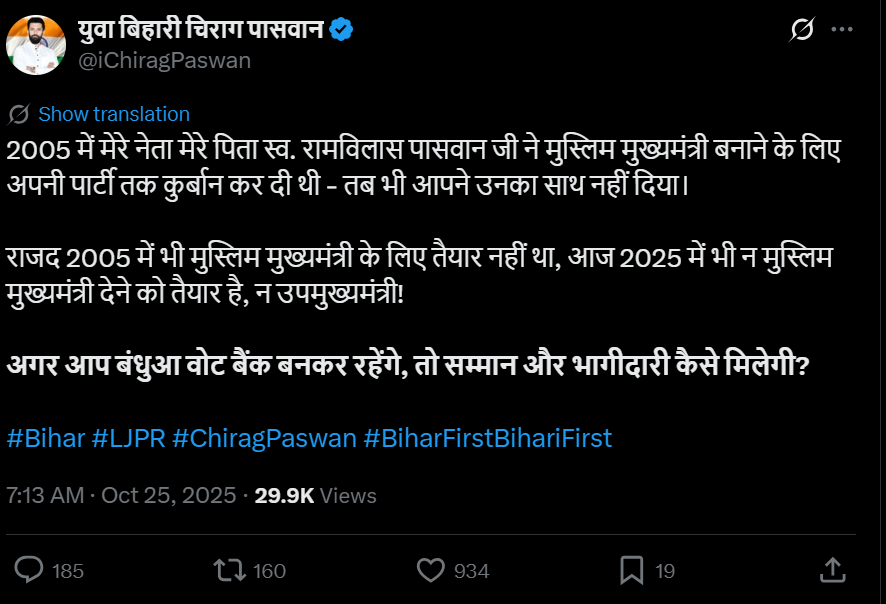
Task: Click the 934 likes count
Action: 471,571
